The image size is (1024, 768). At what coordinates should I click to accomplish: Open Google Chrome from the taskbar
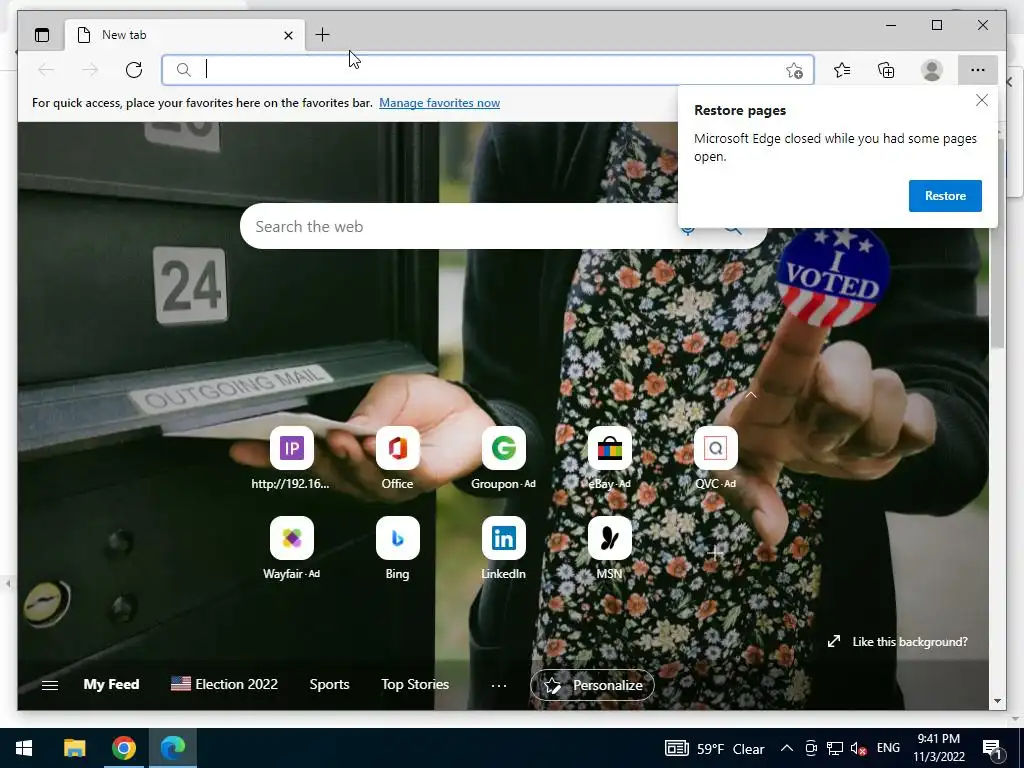pyautogui.click(x=123, y=748)
